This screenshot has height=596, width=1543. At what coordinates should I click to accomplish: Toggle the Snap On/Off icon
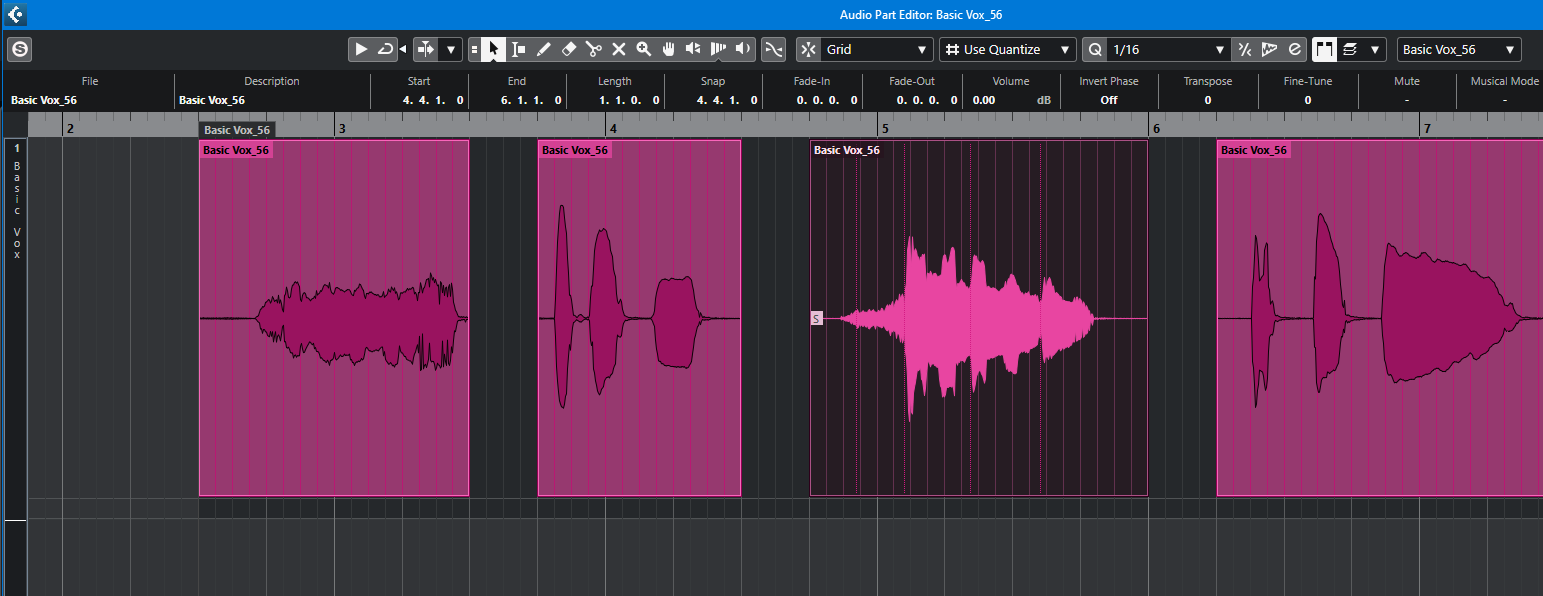(x=808, y=49)
